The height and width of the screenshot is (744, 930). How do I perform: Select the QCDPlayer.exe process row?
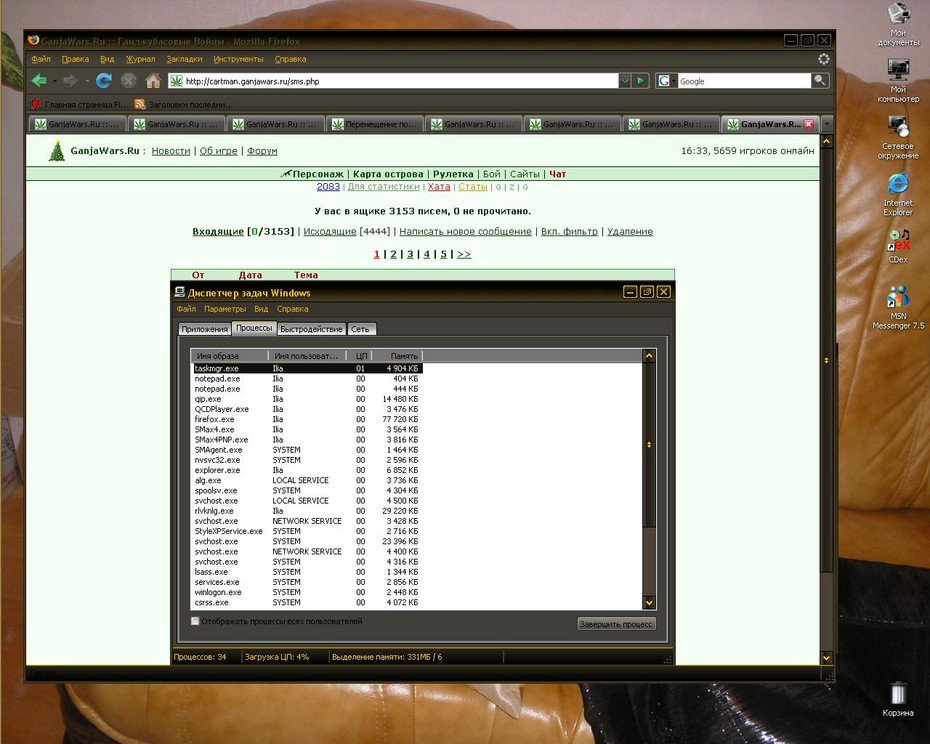pos(307,409)
